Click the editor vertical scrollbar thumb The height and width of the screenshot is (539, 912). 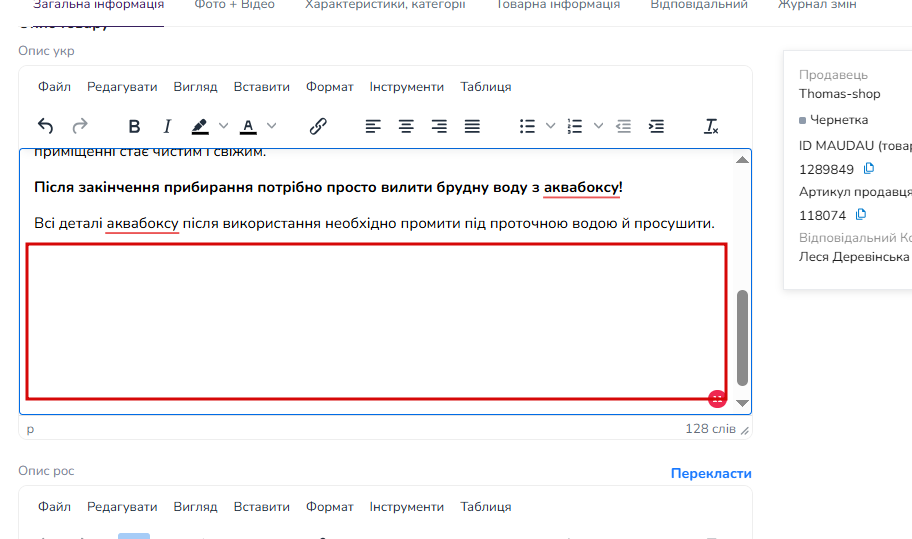click(x=742, y=338)
